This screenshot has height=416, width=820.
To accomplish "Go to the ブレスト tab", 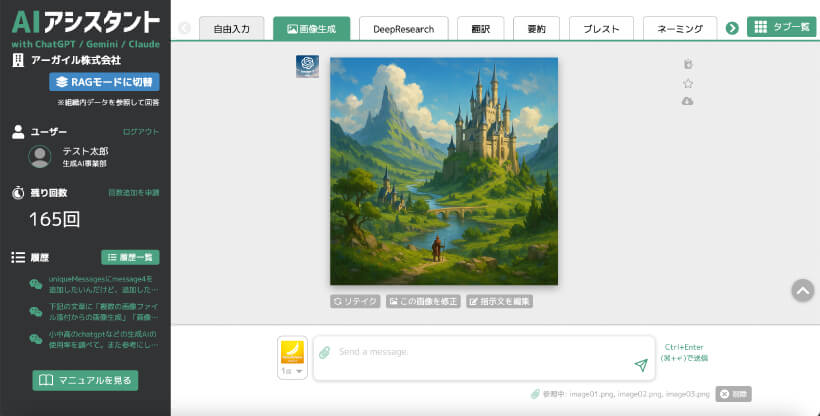I will click(x=601, y=29).
